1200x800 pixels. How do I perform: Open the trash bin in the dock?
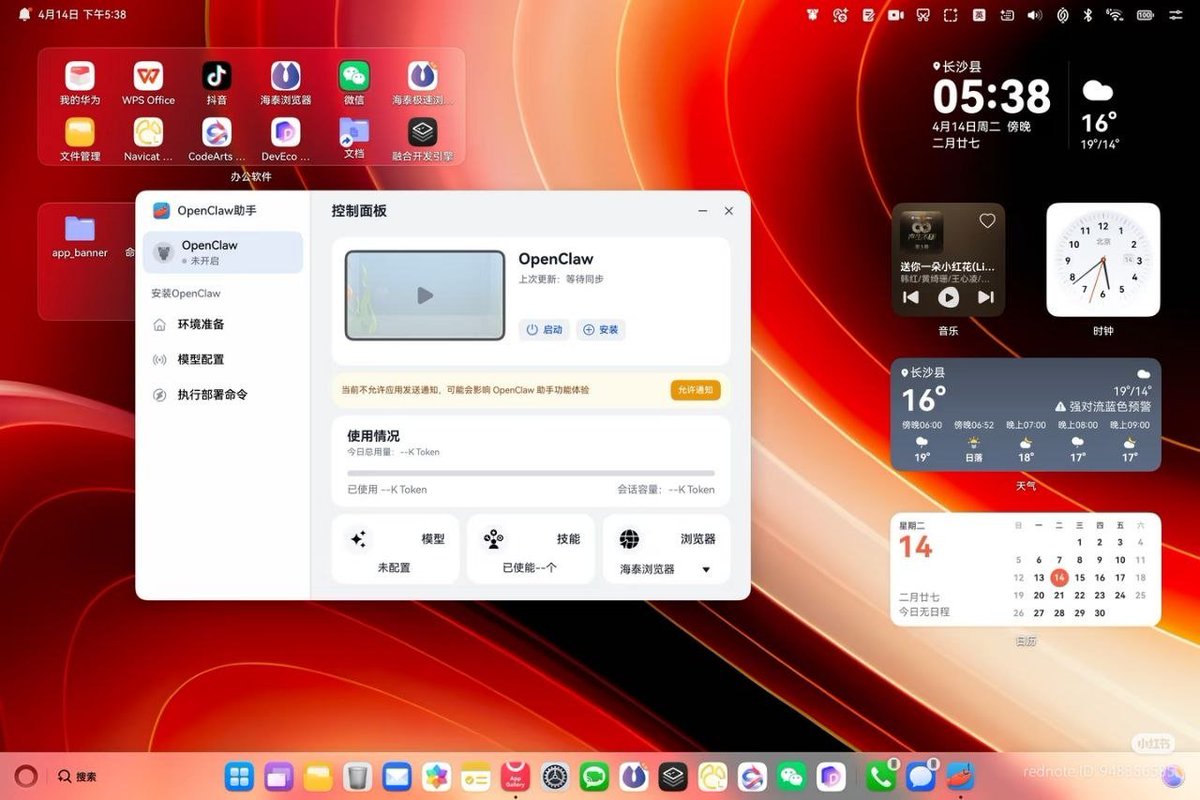pyautogui.click(x=357, y=776)
